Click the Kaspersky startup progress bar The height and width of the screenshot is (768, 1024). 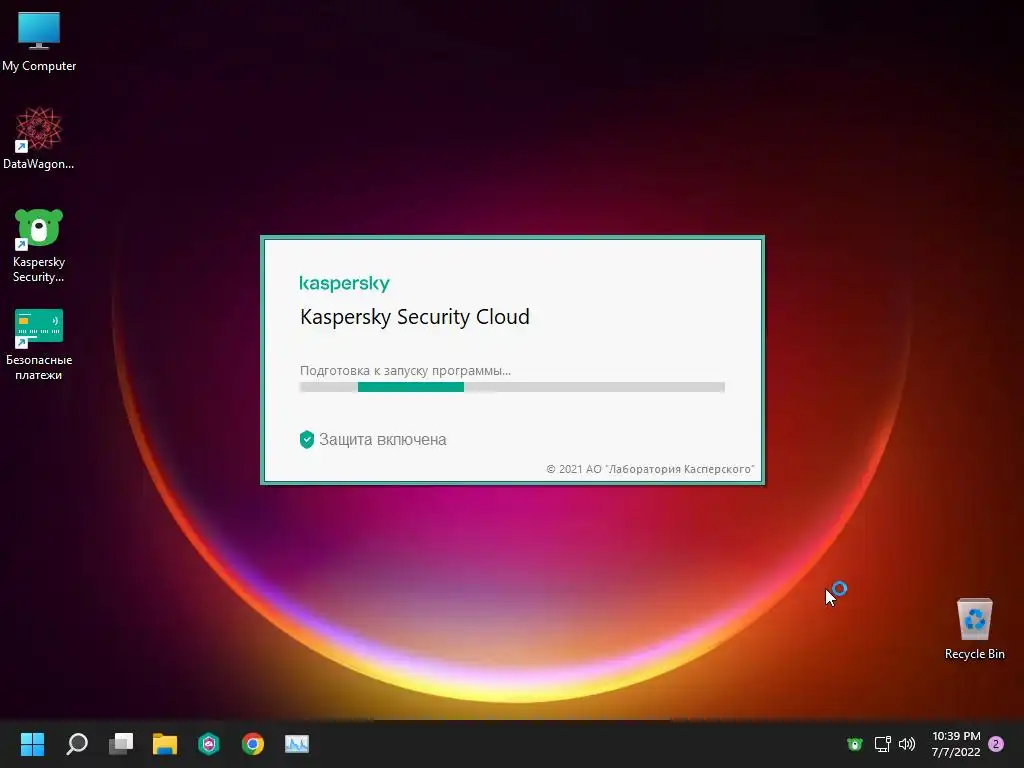click(512, 387)
